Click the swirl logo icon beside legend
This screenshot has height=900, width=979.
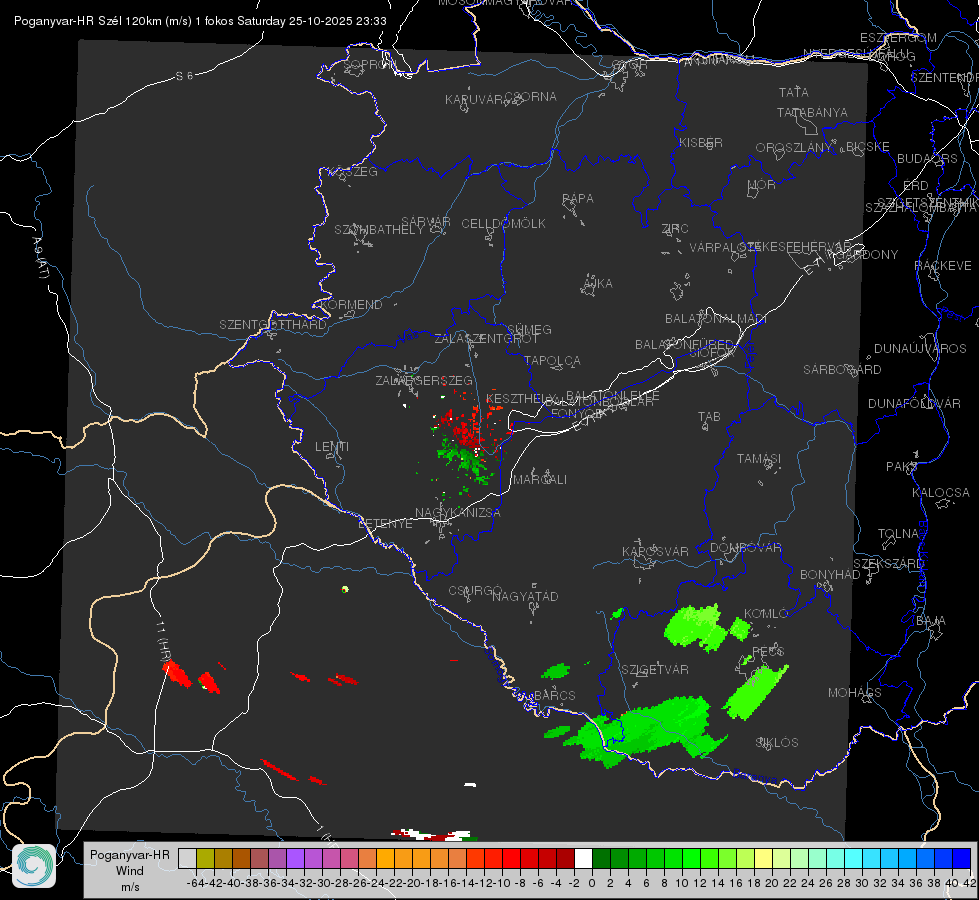coord(34,866)
